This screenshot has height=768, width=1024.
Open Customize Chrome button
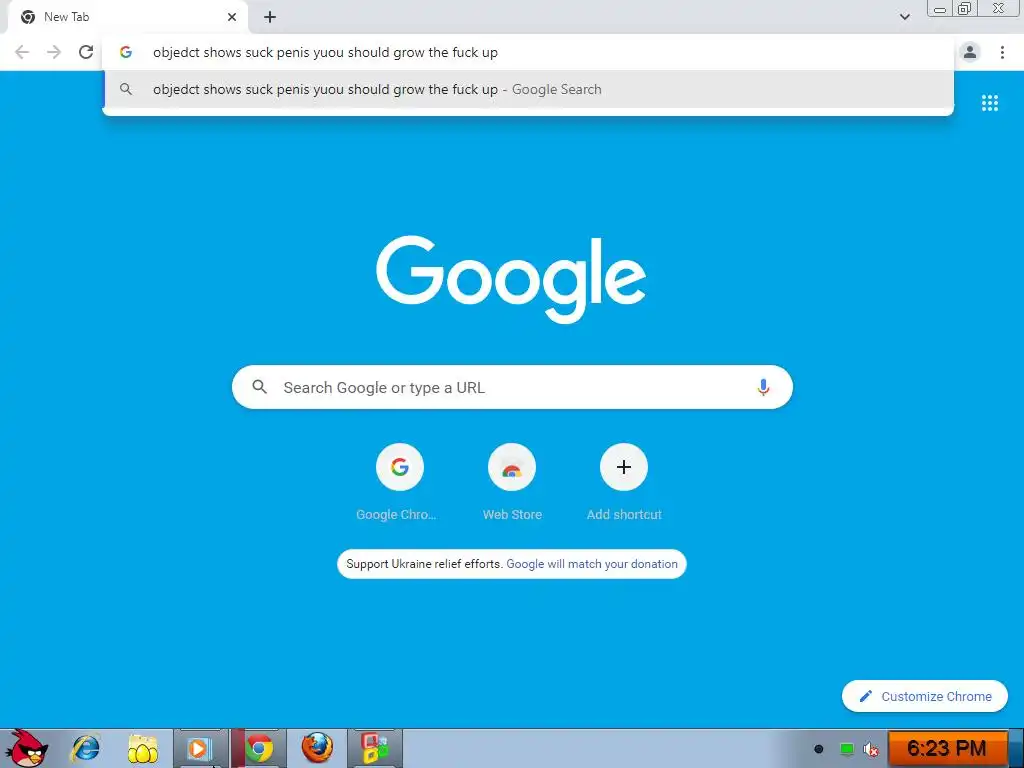point(925,696)
